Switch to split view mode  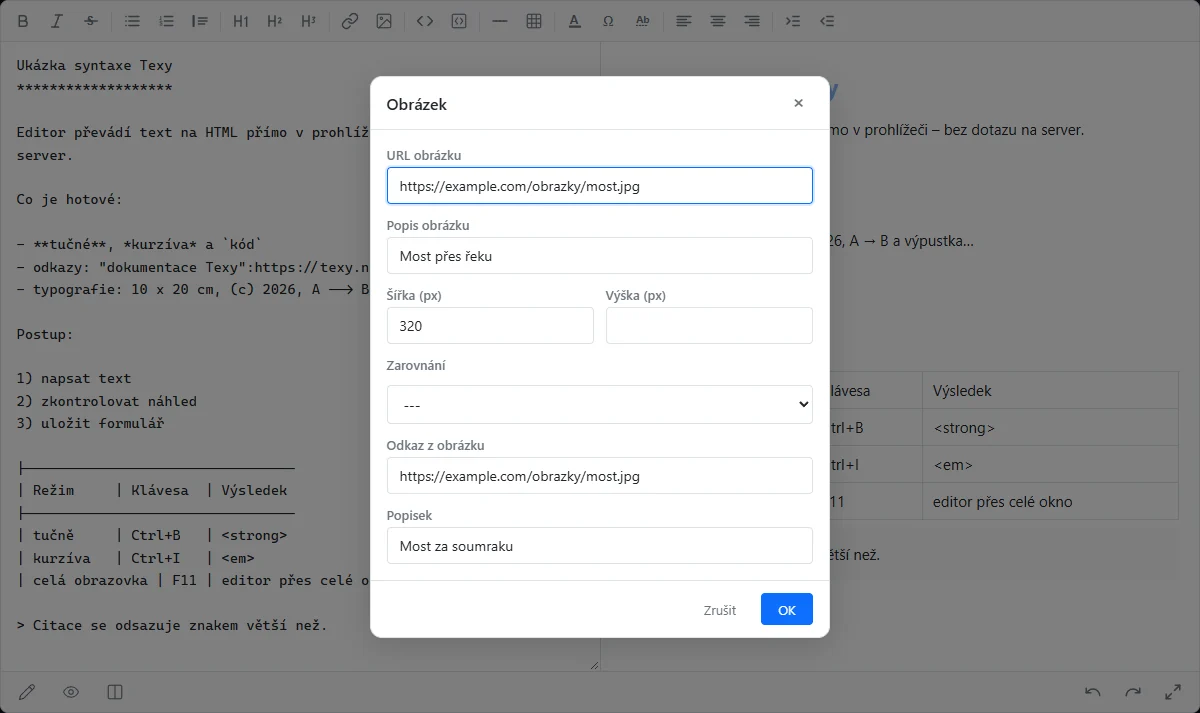click(x=115, y=692)
